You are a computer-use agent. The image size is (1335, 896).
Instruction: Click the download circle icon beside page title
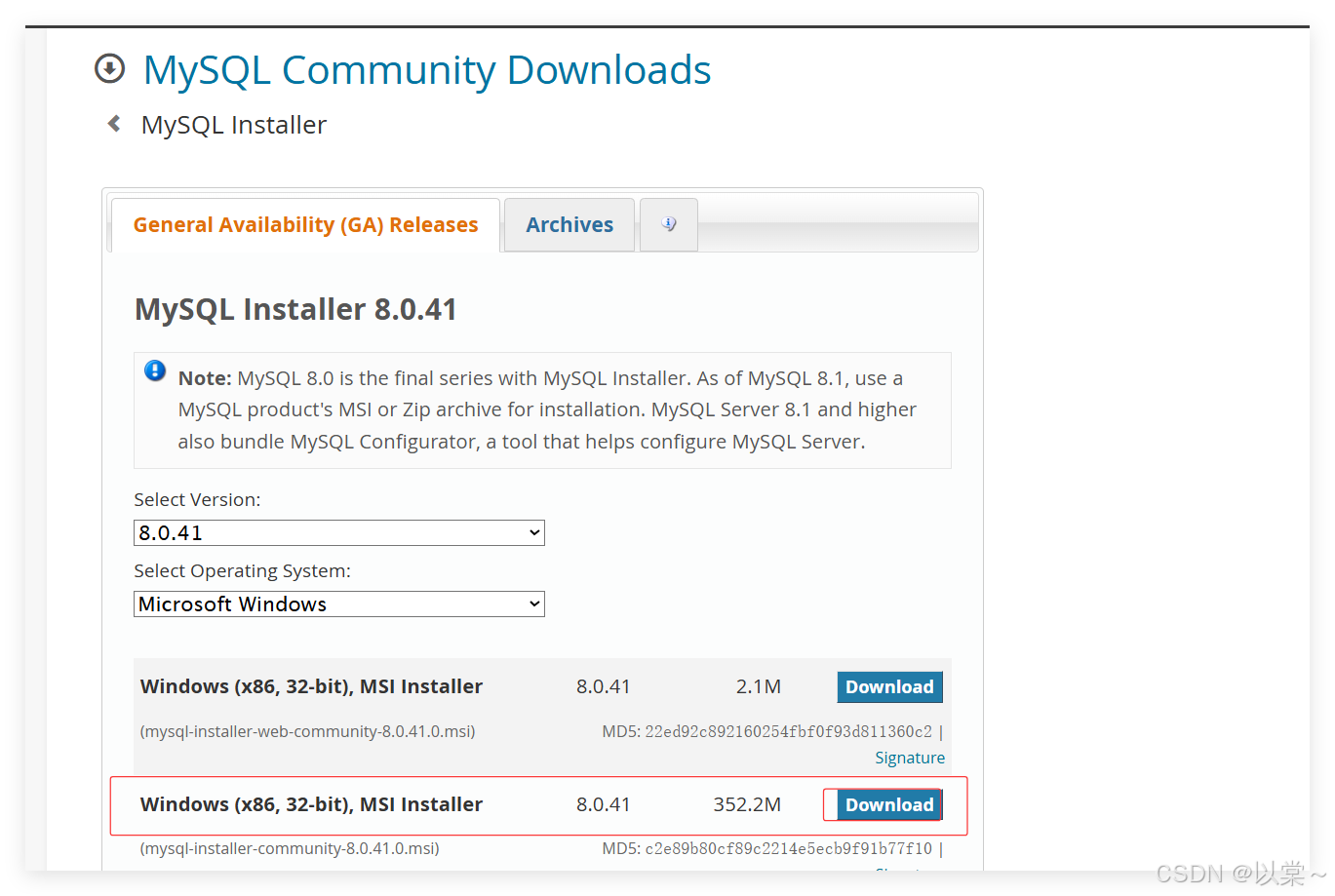[109, 69]
